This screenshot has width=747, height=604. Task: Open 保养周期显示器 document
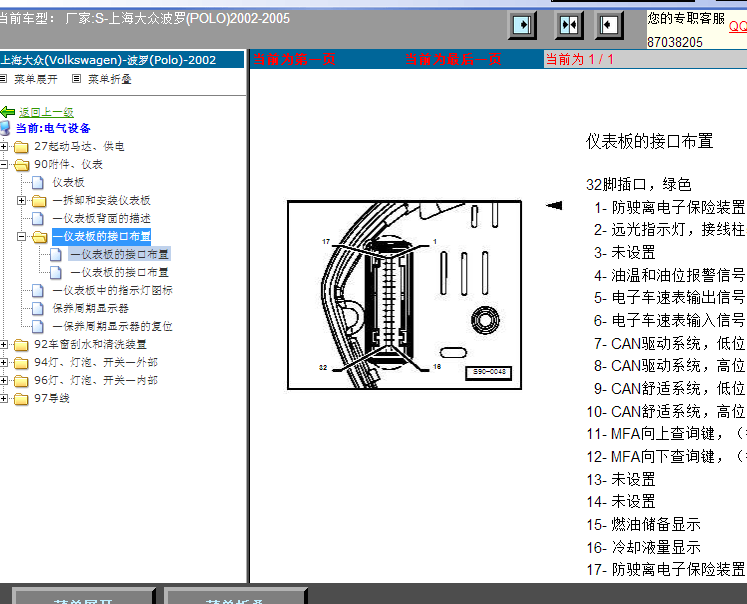pos(91,309)
